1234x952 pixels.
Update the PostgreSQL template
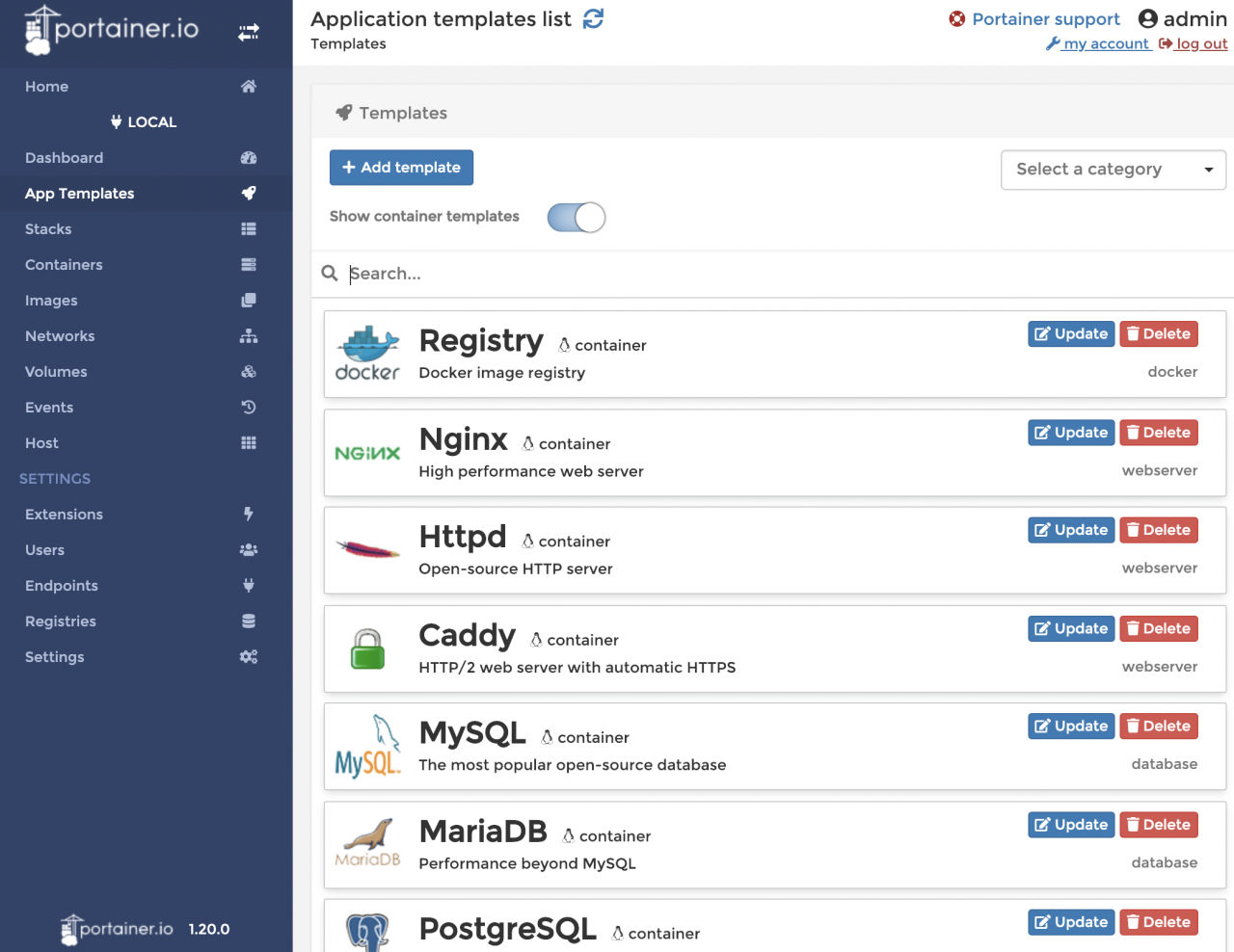coord(1071,922)
